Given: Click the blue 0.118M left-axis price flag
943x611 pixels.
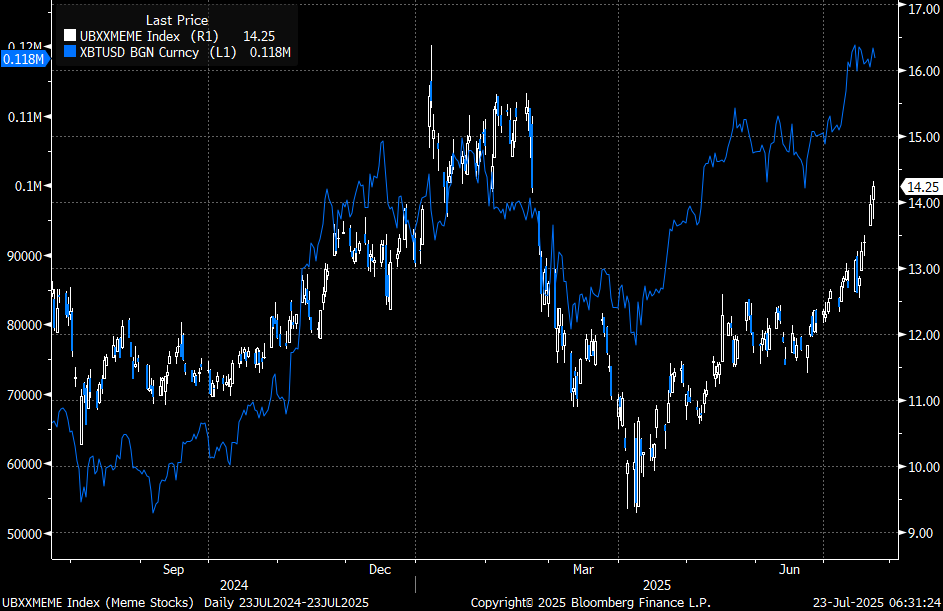Looking at the screenshot, I should (x=24, y=59).
